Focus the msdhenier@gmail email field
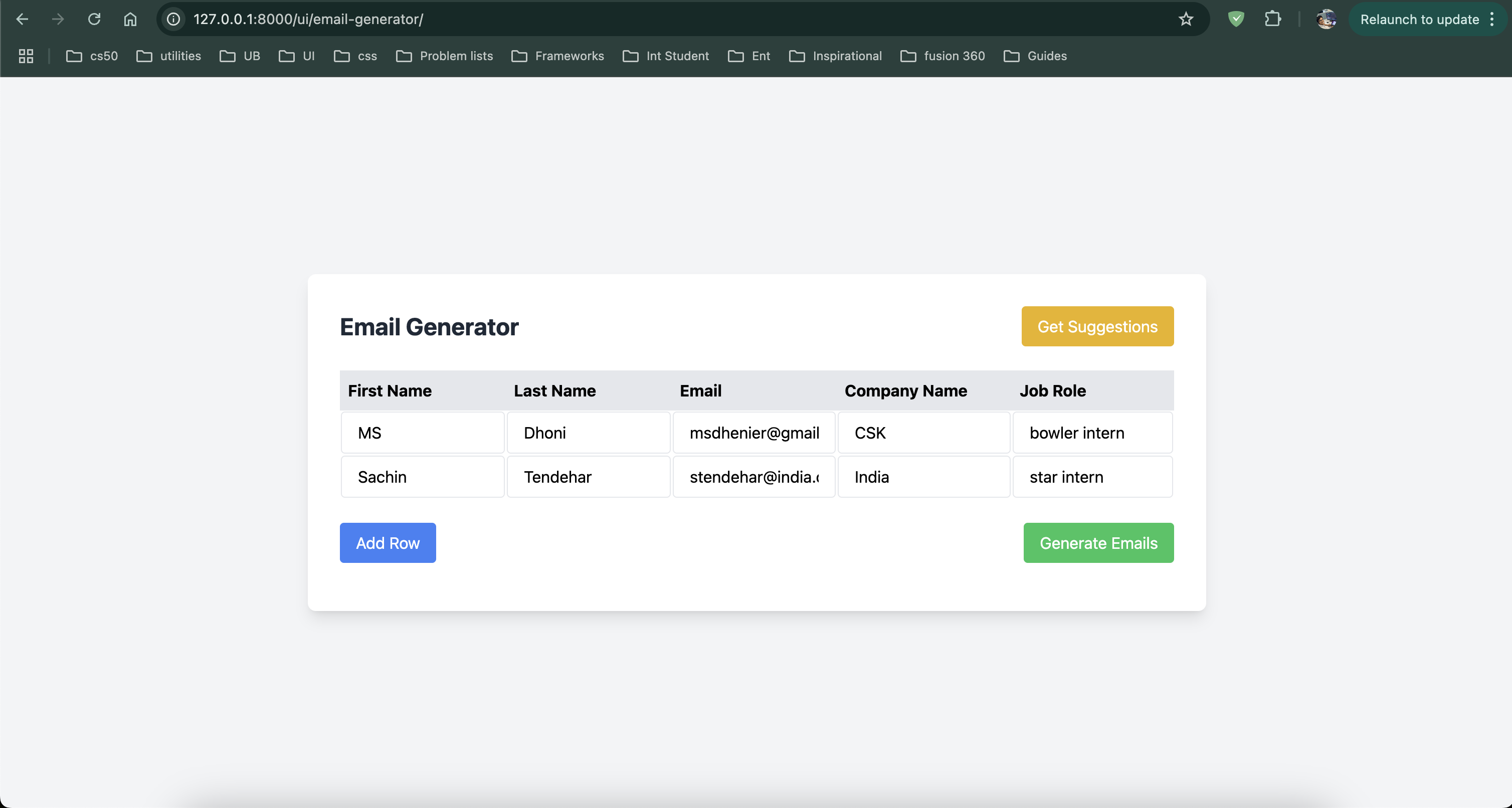Image resolution: width=1512 pixels, height=808 pixels. tap(753, 433)
